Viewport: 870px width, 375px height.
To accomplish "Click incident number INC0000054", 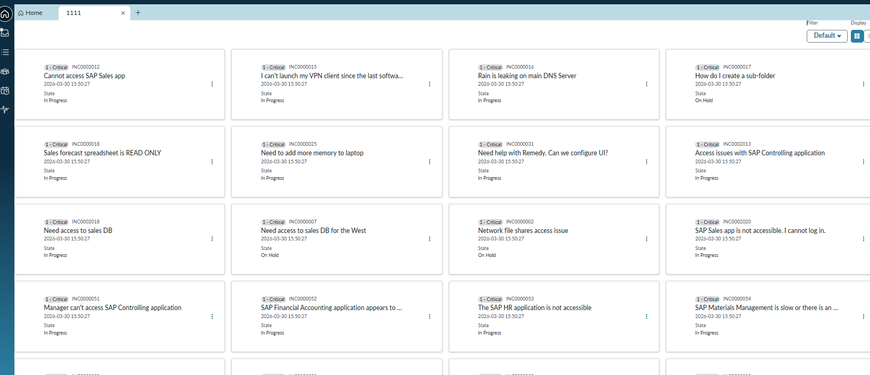I will coord(737,299).
